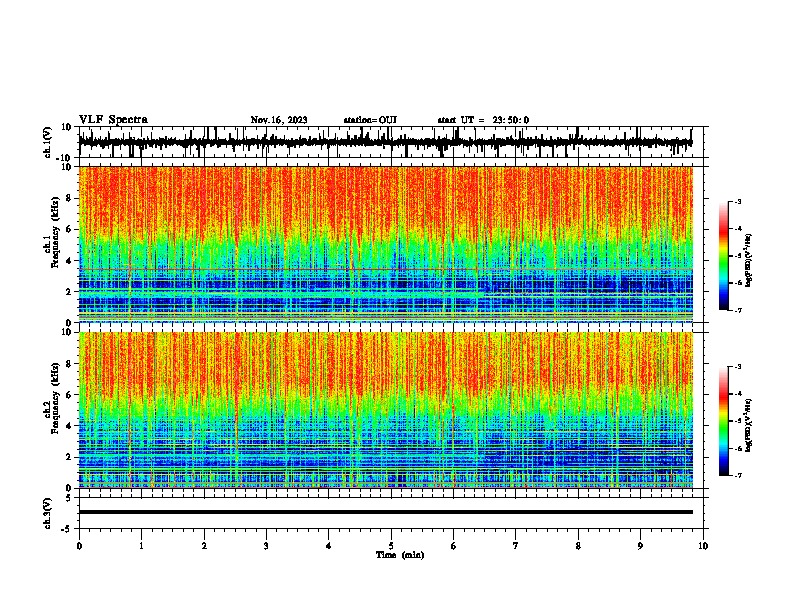The height and width of the screenshot is (612, 792).
Task: Click time axis tick label "2"
Action: tap(204, 546)
